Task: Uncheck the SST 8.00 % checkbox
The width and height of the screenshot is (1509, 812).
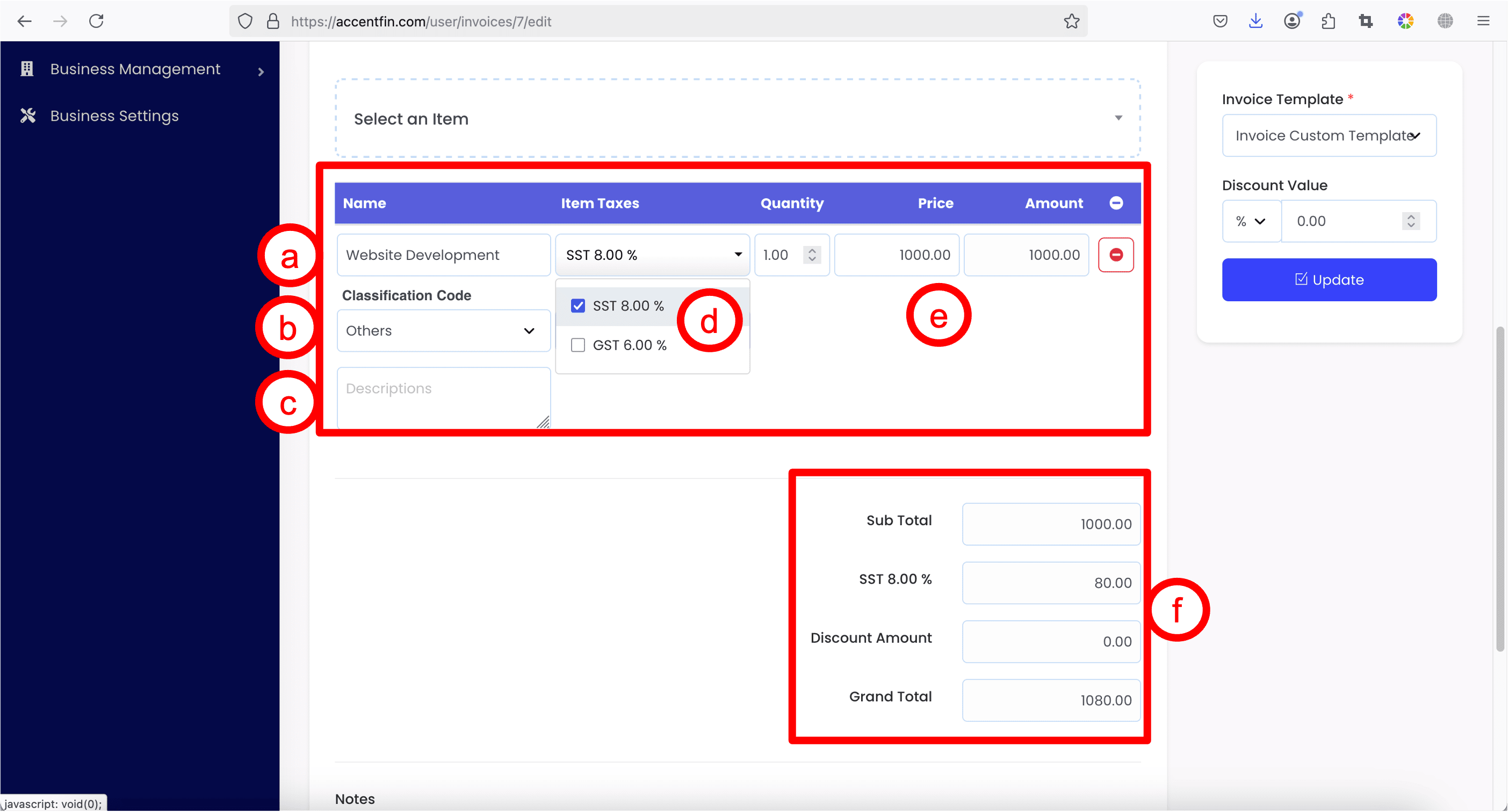Action: [577, 306]
